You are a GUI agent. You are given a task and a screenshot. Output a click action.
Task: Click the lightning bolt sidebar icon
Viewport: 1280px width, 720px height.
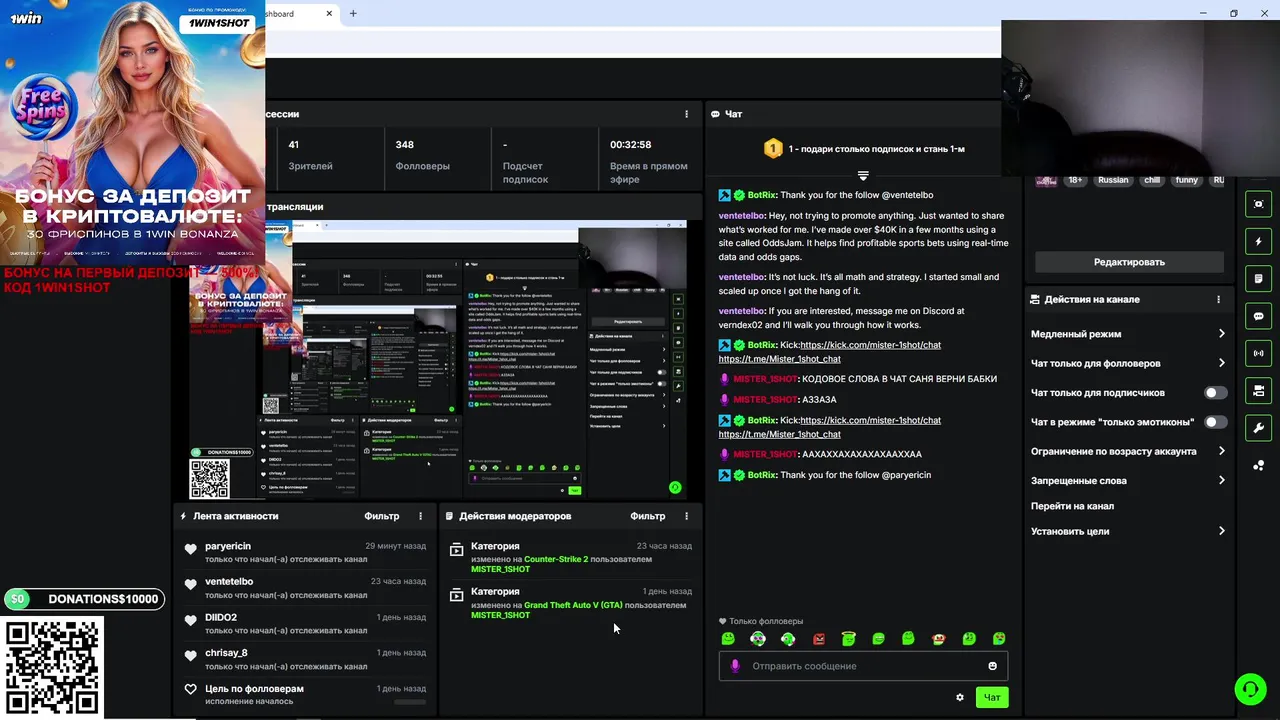click(1259, 241)
